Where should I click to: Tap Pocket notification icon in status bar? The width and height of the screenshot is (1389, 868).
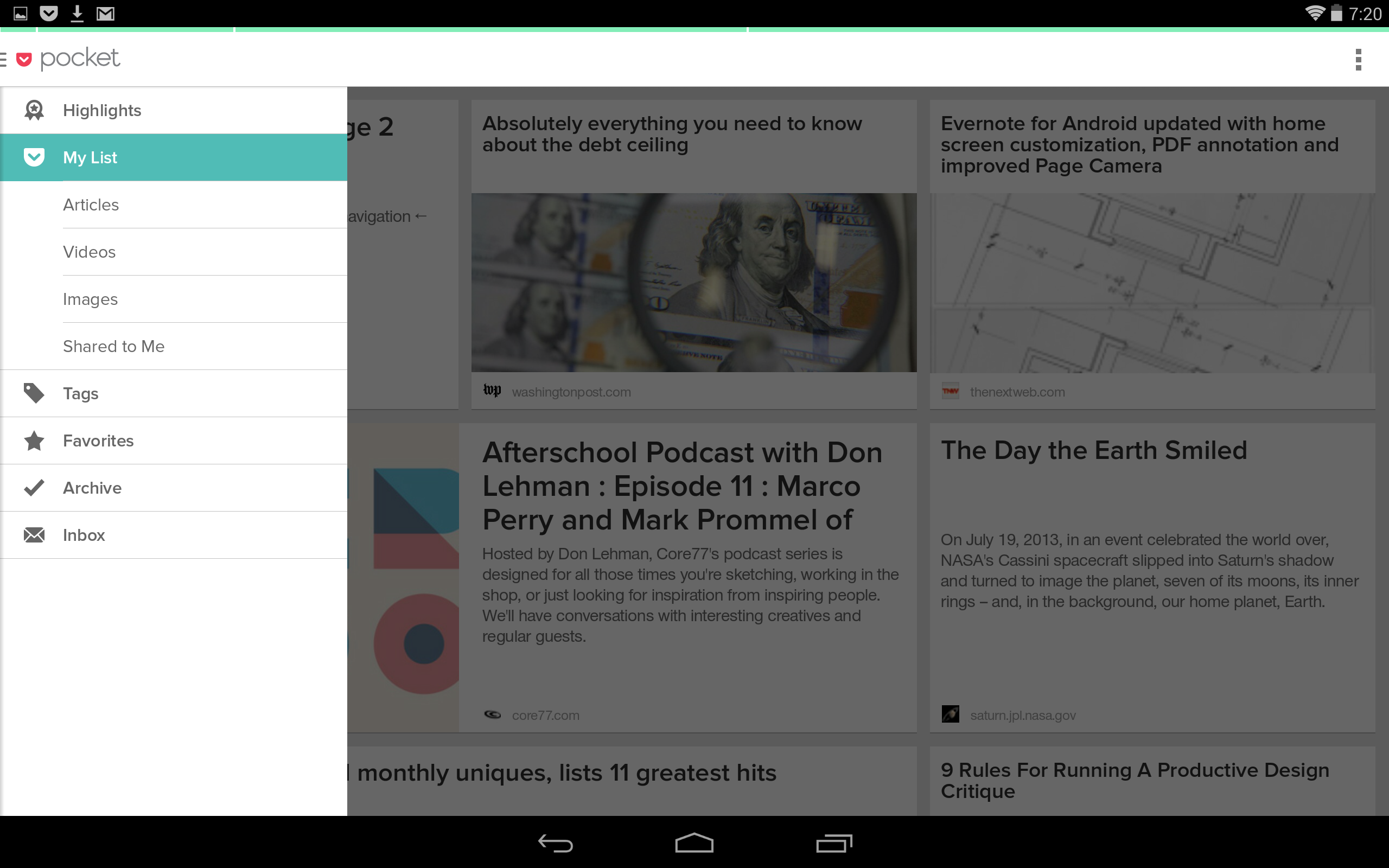49,13
